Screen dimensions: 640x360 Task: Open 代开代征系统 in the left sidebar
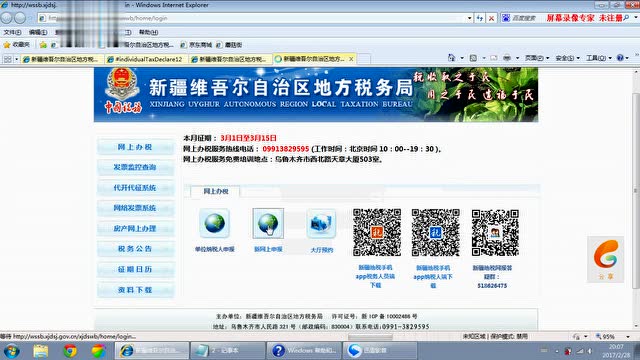tap(136, 188)
